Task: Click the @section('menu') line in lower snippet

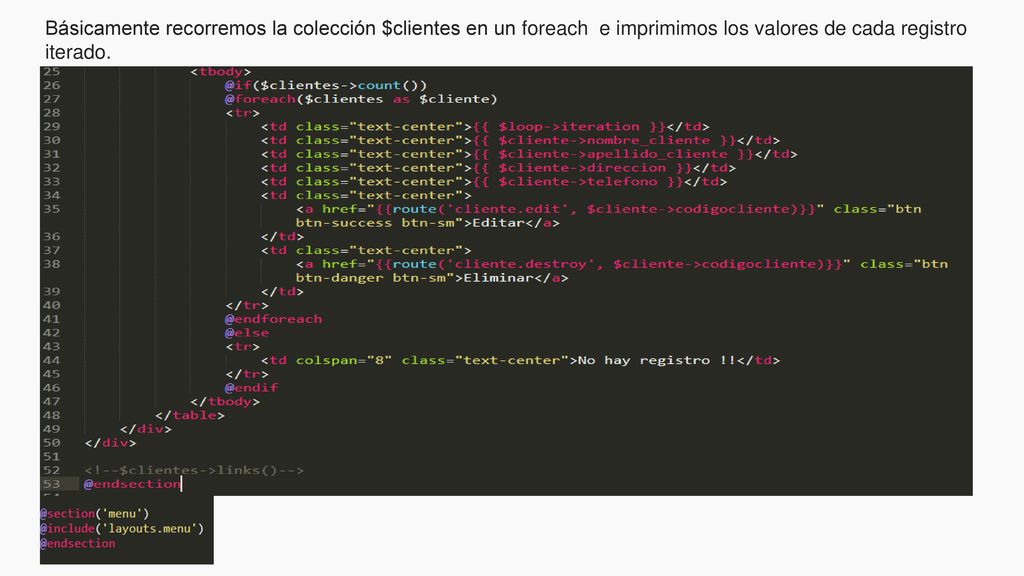Action: 95,513
